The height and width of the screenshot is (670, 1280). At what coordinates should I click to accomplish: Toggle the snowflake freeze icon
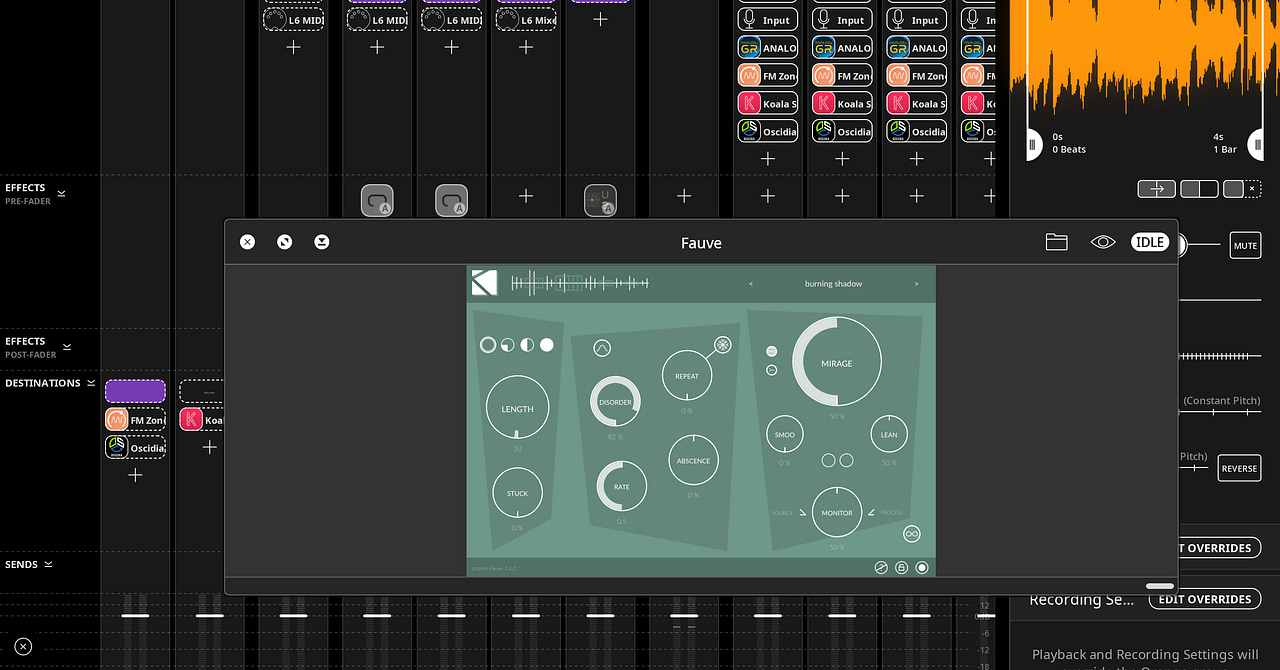pos(722,345)
